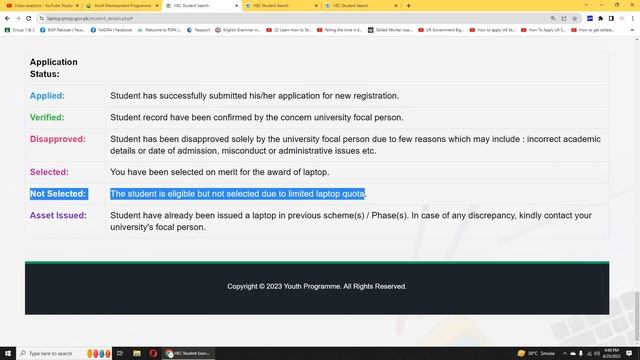640x360 pixels.
Task: Open the zoom magnifier icon in address bar
Action: 553,18
